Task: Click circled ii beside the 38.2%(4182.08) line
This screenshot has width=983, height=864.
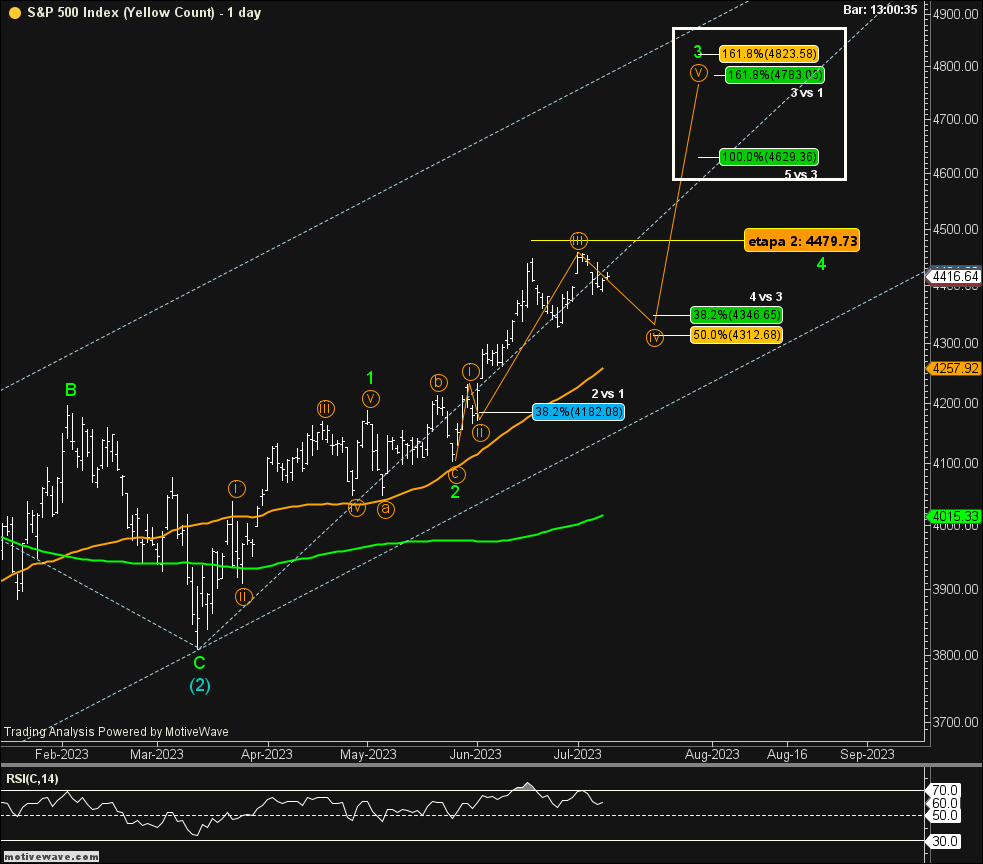Action: click(480, 432)
